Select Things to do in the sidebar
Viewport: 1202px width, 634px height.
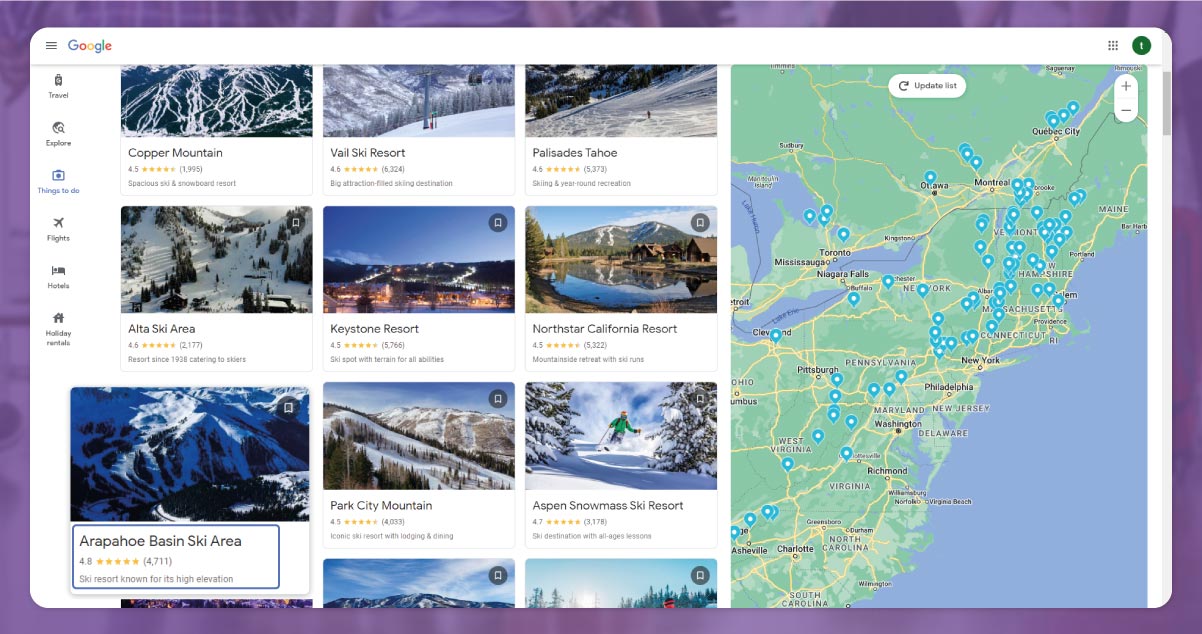click(59, 182)
